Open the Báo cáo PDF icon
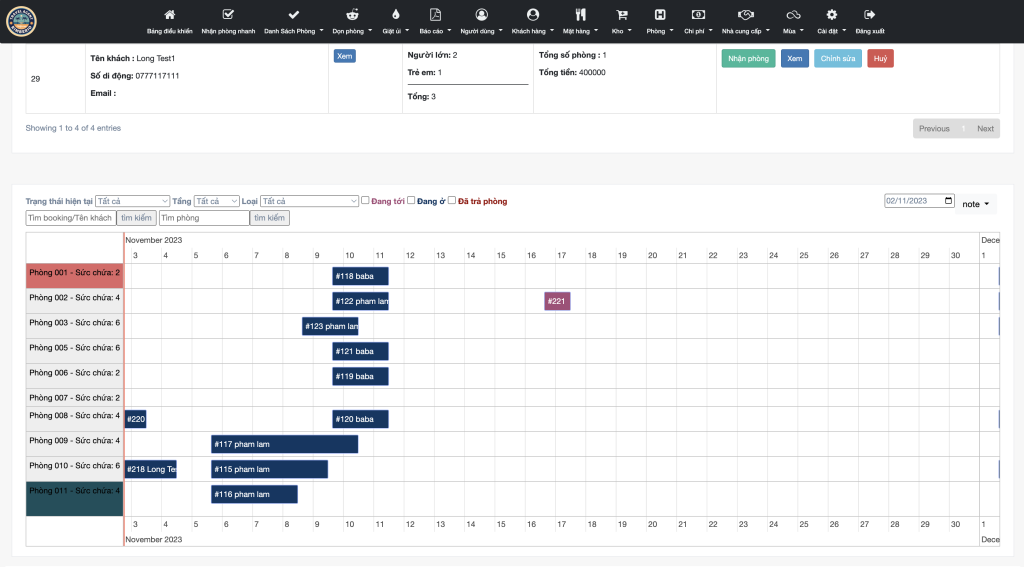This screenshot has height=567, width=1024. coord(435,14)
